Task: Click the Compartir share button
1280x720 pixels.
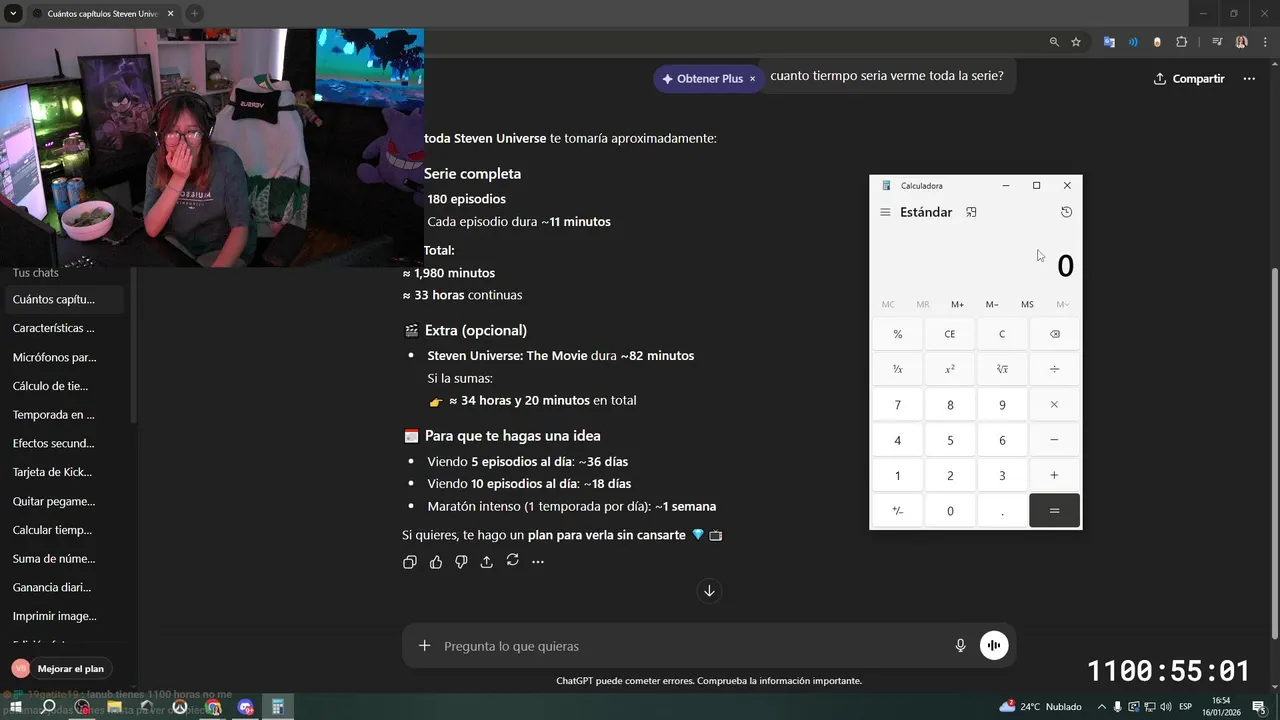Action: (1189, 78)
